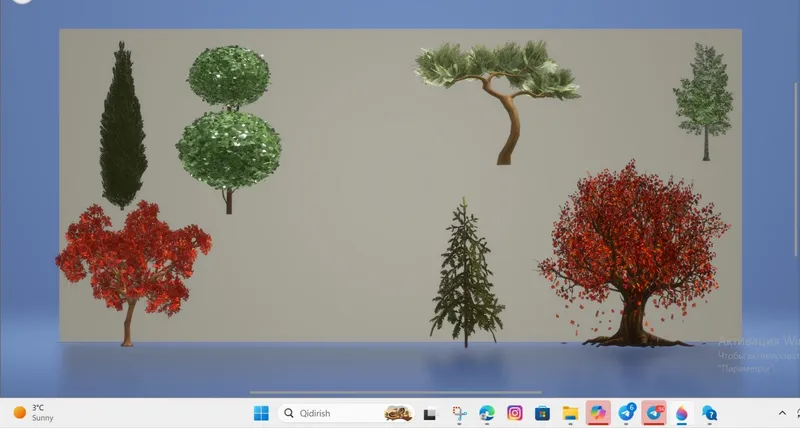Select the tall dark cypress tree
Viewport: 800px width, 428px height.
pos(122,125)
